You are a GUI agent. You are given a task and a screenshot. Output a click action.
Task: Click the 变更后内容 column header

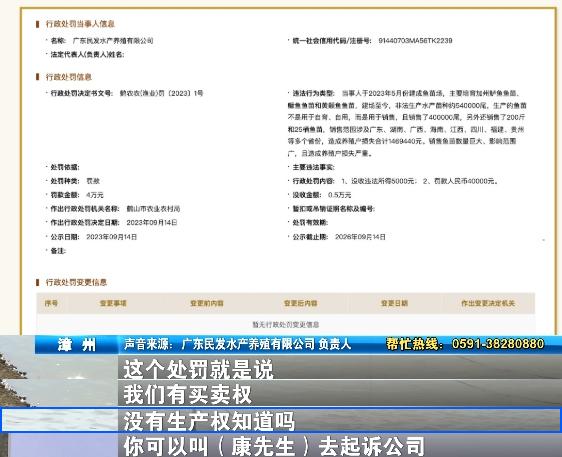pyautogui.click(x=300, y=303)
